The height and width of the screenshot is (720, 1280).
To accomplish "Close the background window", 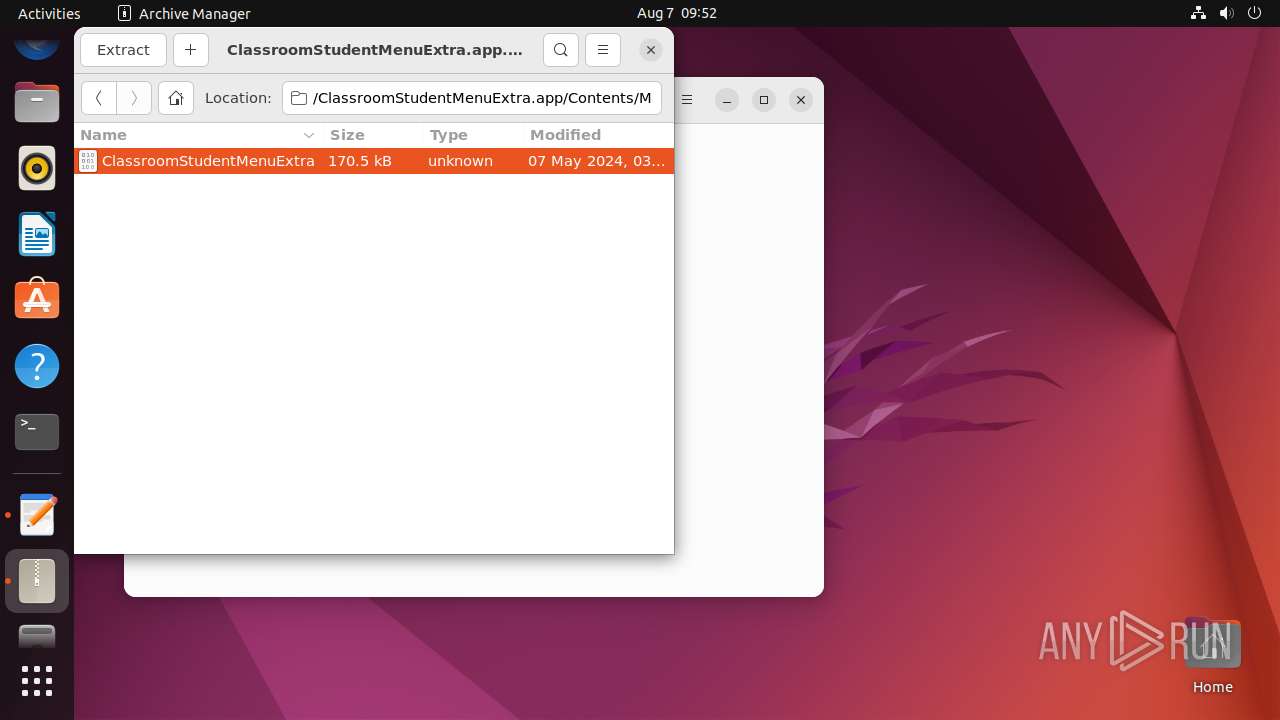I will pos(800,100).
